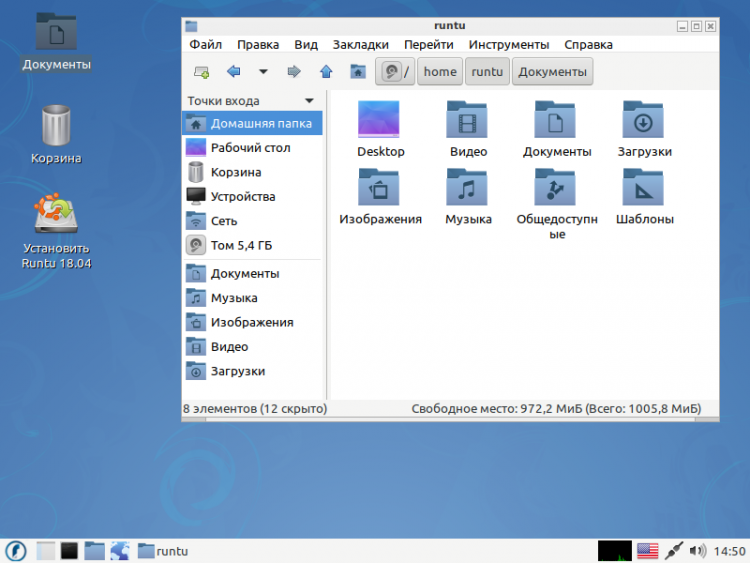Select the Desktop folder thumbnail
Image resolution: width=750 pixels, height=563 pixels.
pos(379,119)
